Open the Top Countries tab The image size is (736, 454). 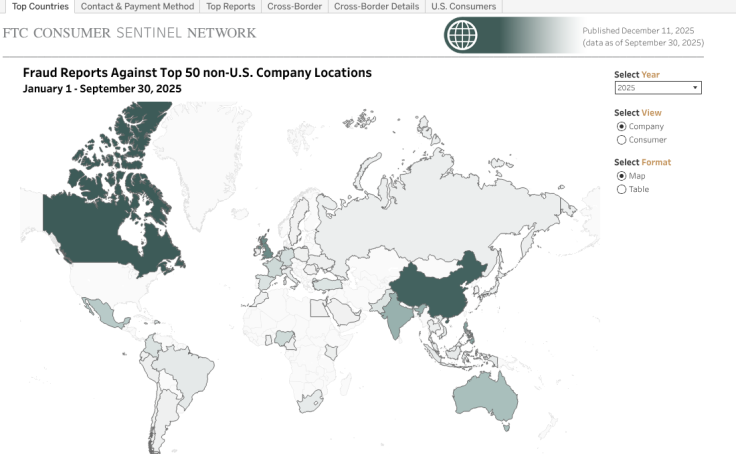(40, 7)
